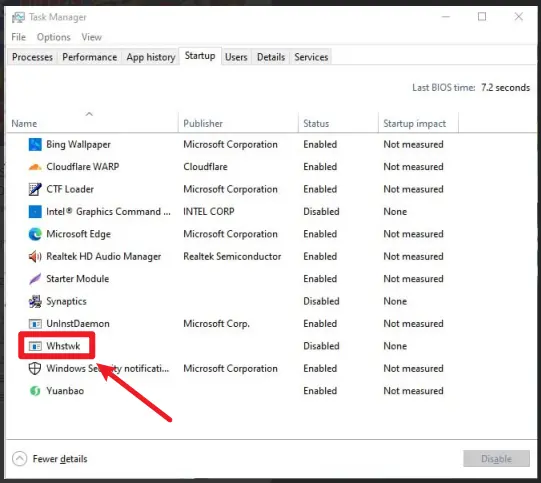Open the View menu
The image size is (541, 483).
(x=91, y=37)
